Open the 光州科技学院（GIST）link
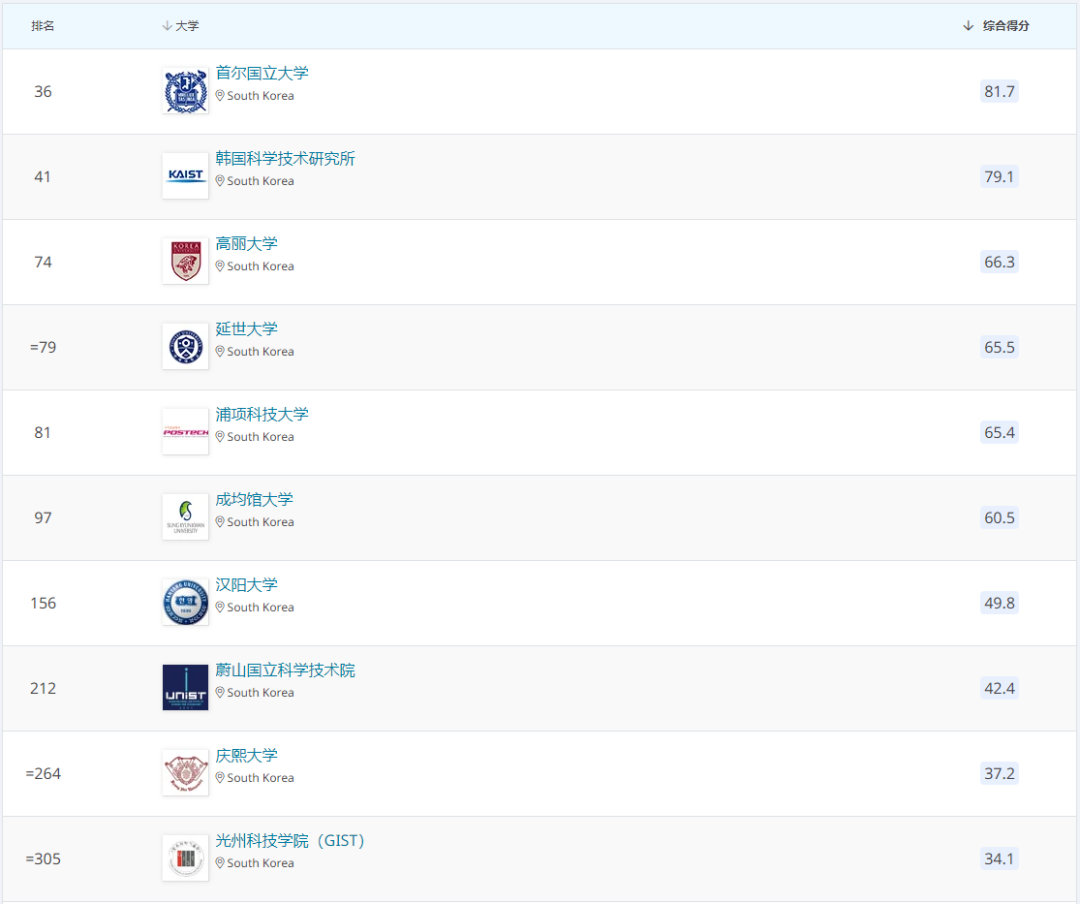The height and width of the screenshot is (904, 1080). [290, 841]
